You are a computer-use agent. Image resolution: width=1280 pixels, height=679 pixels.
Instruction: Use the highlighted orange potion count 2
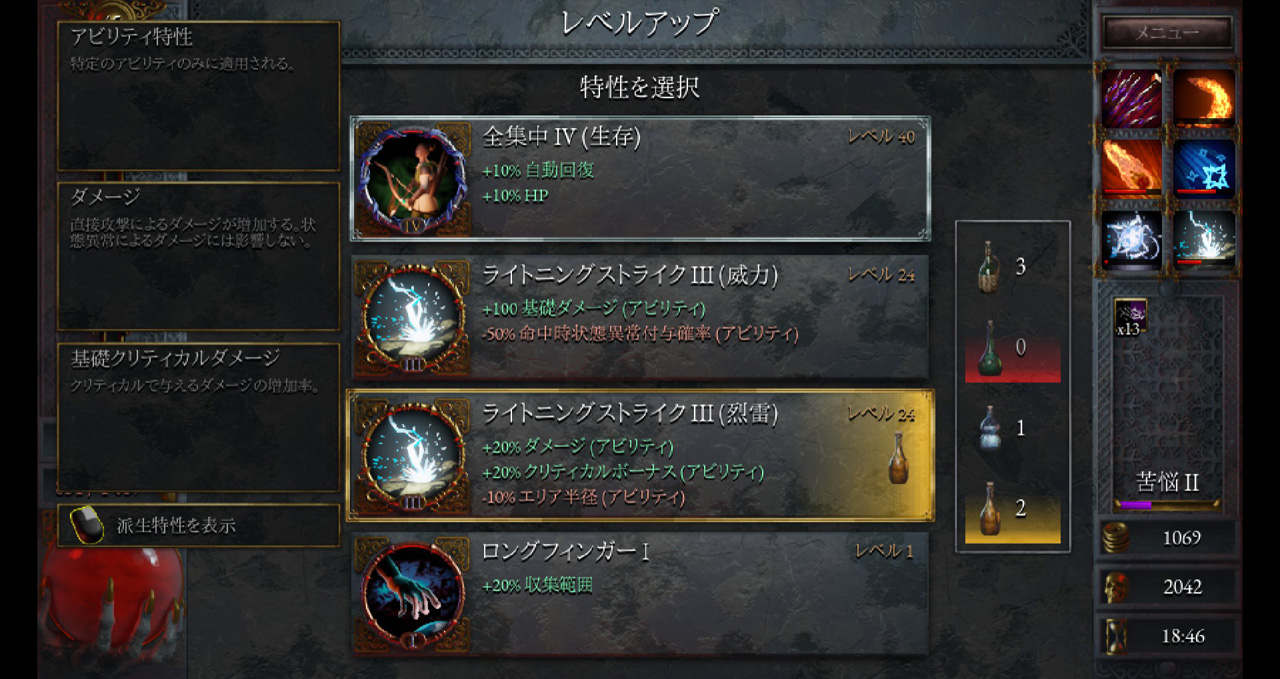(1012, 508)
